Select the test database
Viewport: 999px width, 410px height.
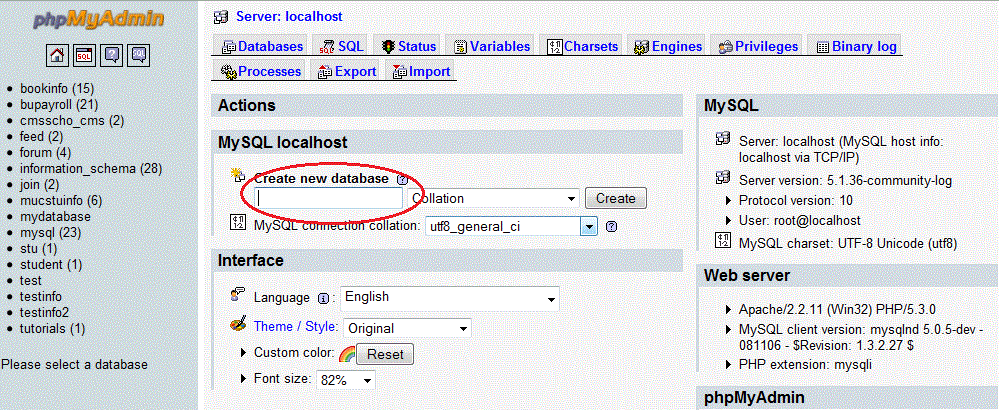(x=31, y=281)
